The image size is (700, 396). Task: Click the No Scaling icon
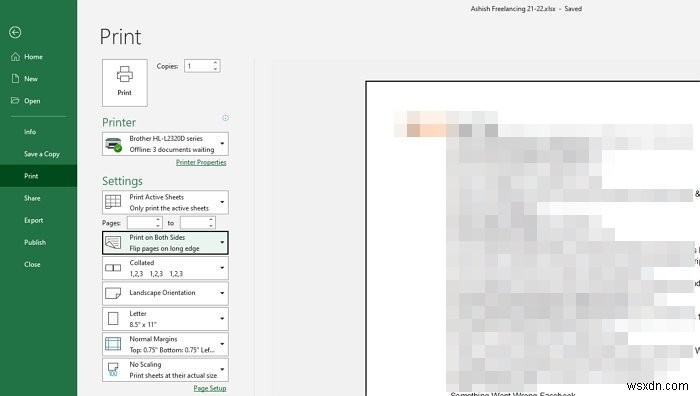click(x=113, y=369)
